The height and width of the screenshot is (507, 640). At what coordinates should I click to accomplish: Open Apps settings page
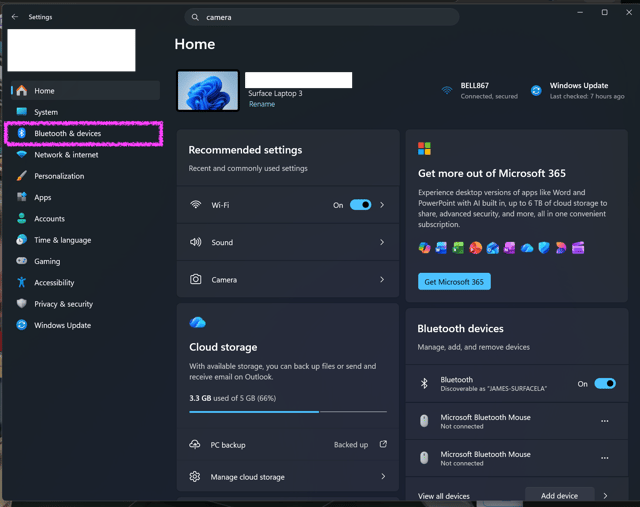[85, 197]
